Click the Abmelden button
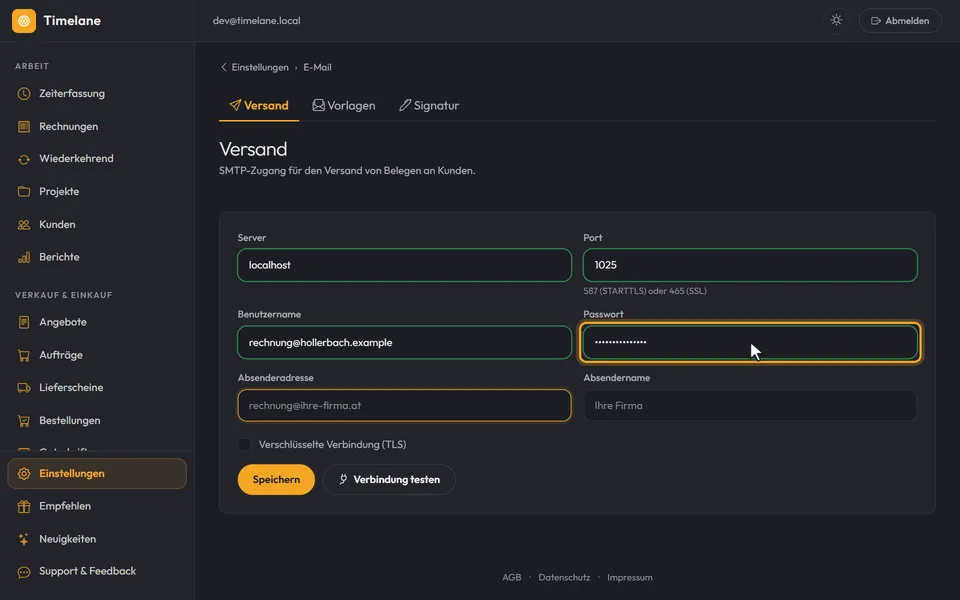 pyautogui.click(x=900, y=21)
